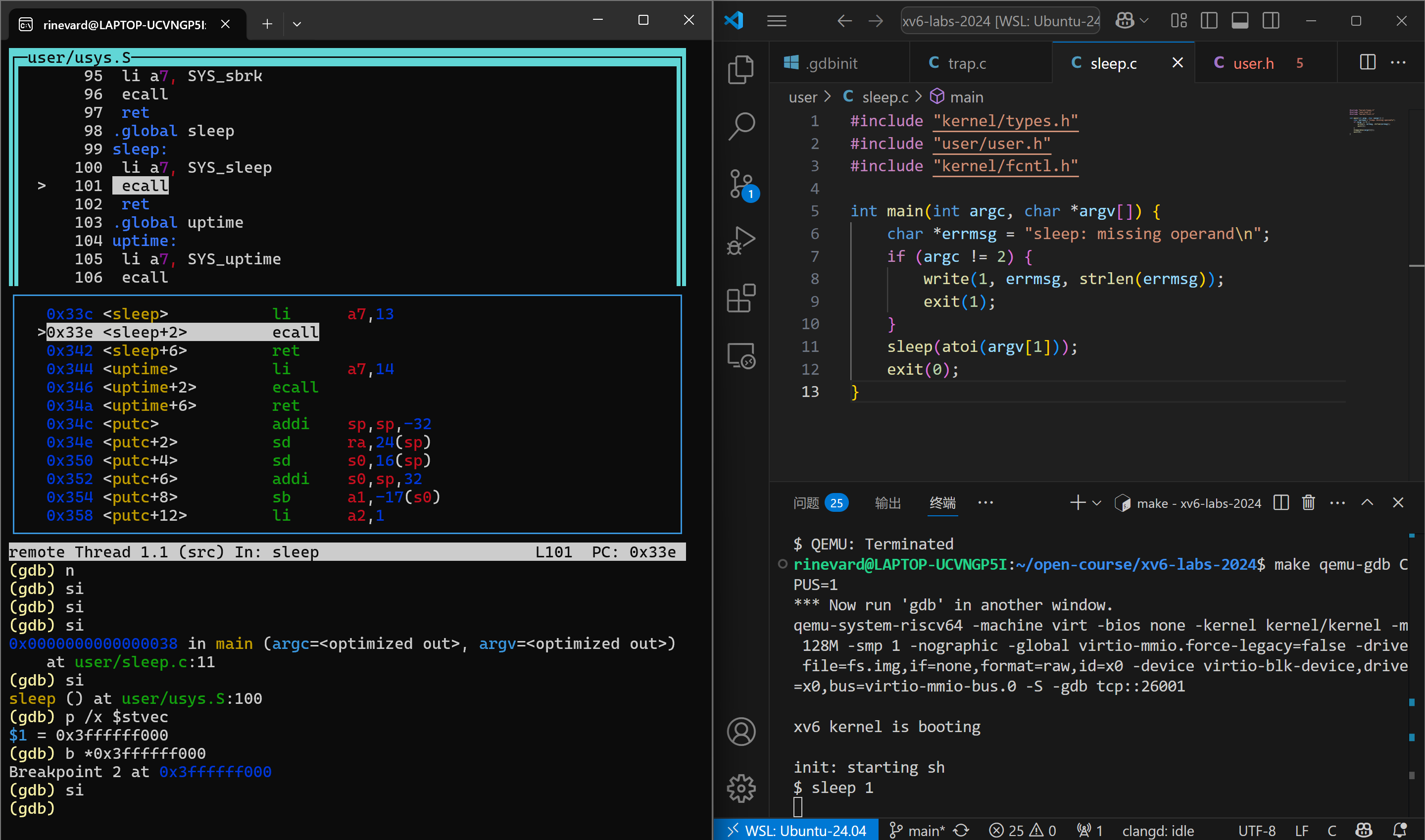
Task: Click the editor minimap preview
Action: coord(1372,121)
